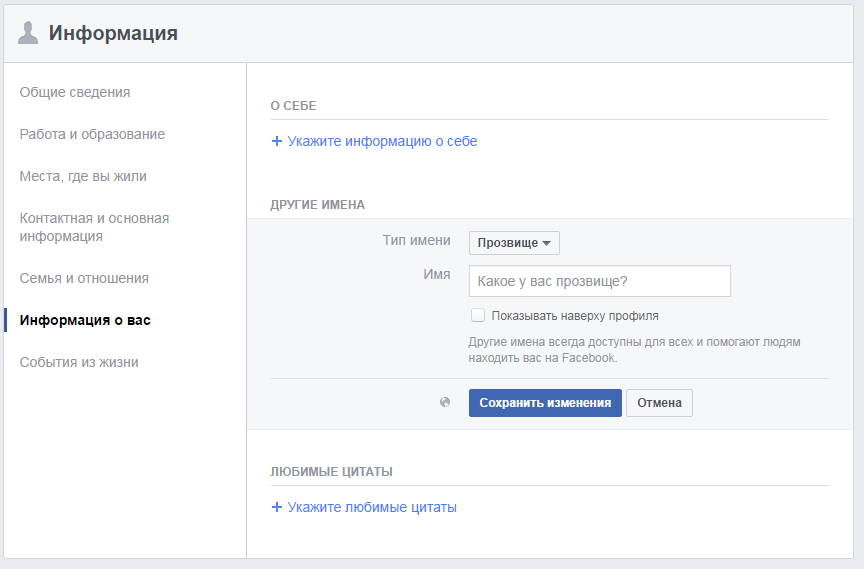Click the Показывать наверху профиля label text
The width and height of the screenshot is (864, 569).
click(x=575, y=316)
